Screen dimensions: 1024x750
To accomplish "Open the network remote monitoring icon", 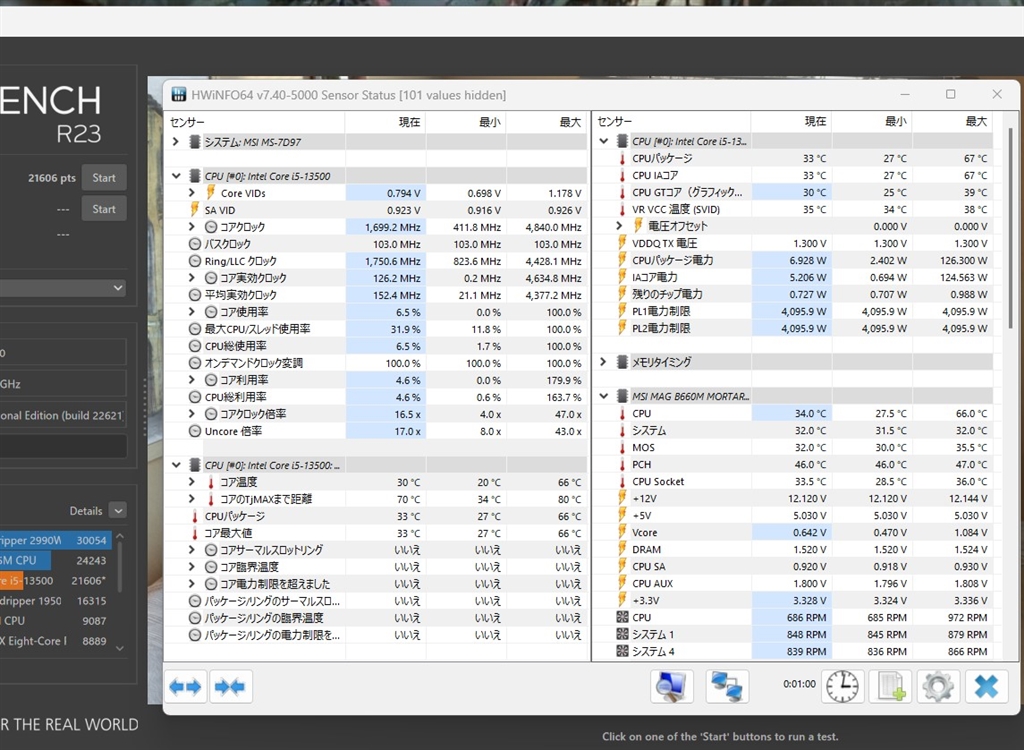I will pyautogui.click(x=727, y=687).
